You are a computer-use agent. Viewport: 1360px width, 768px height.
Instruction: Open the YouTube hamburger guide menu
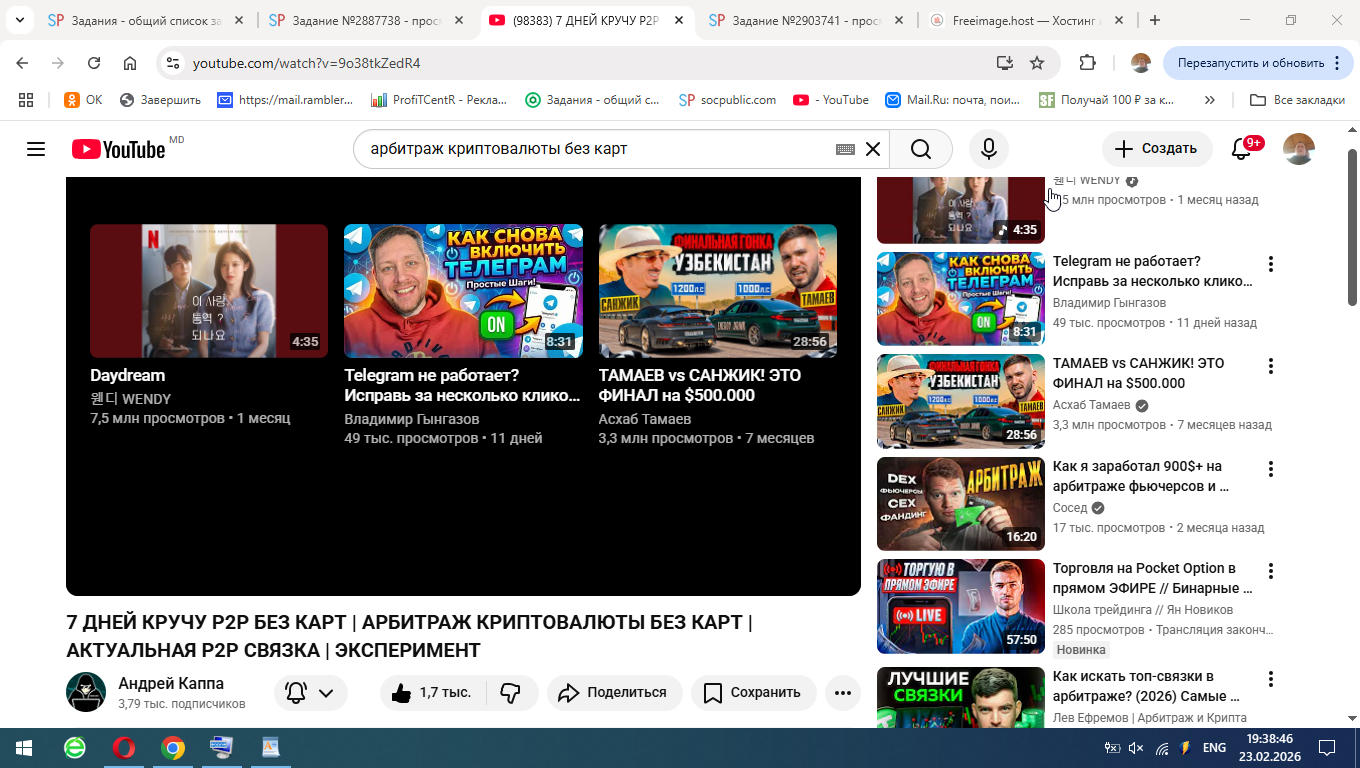coord(36,149)
